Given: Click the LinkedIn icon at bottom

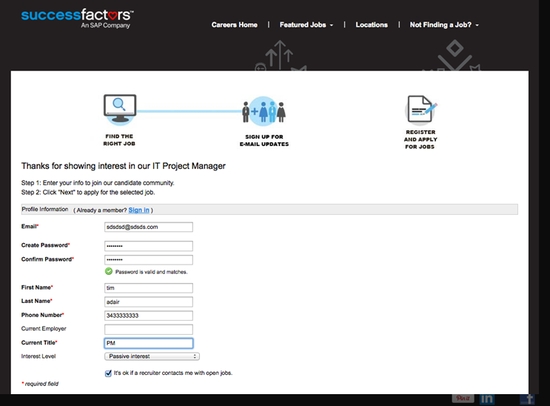Looking at the screenshot, I should click(x=487, y=399).
